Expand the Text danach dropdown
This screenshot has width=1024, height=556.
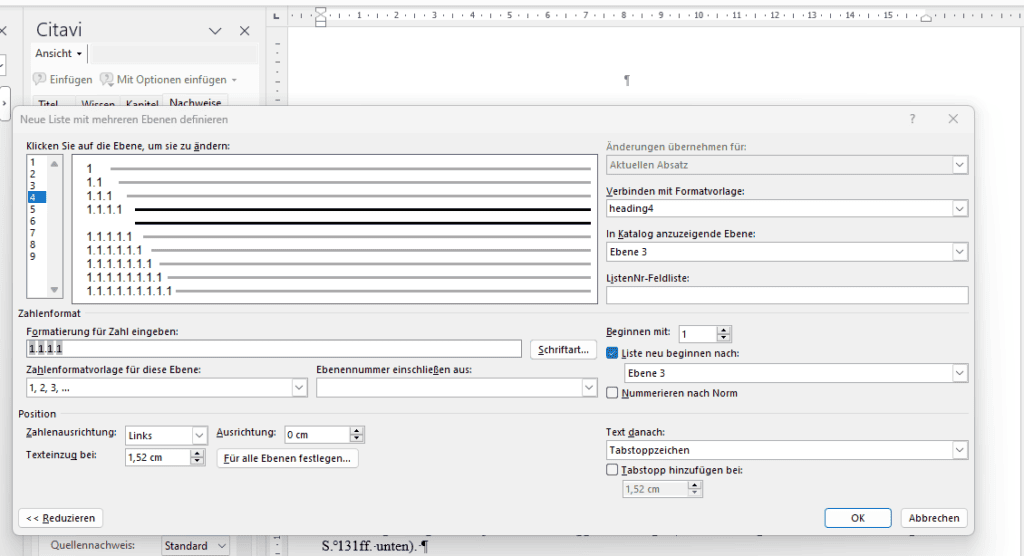[x=960, y=451]
